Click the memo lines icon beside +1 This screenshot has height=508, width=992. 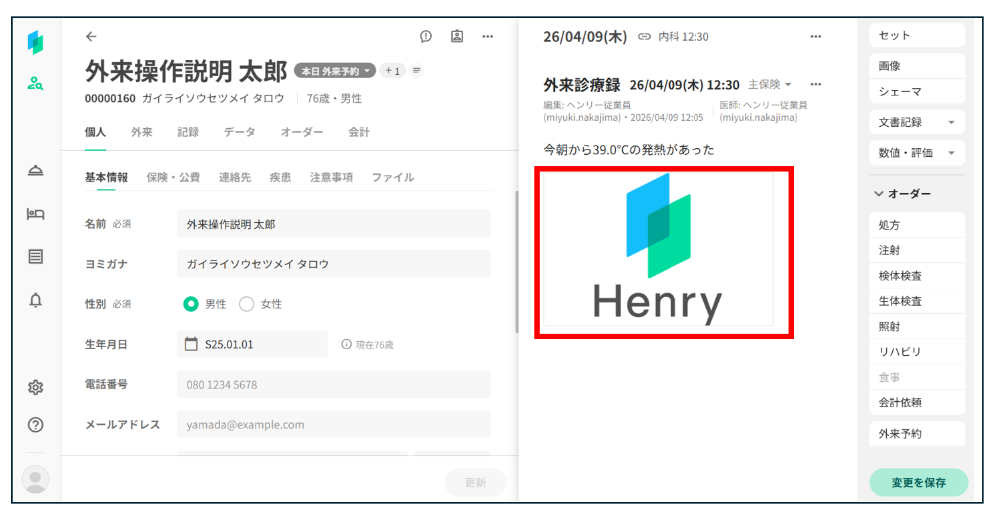coord(416,70)
